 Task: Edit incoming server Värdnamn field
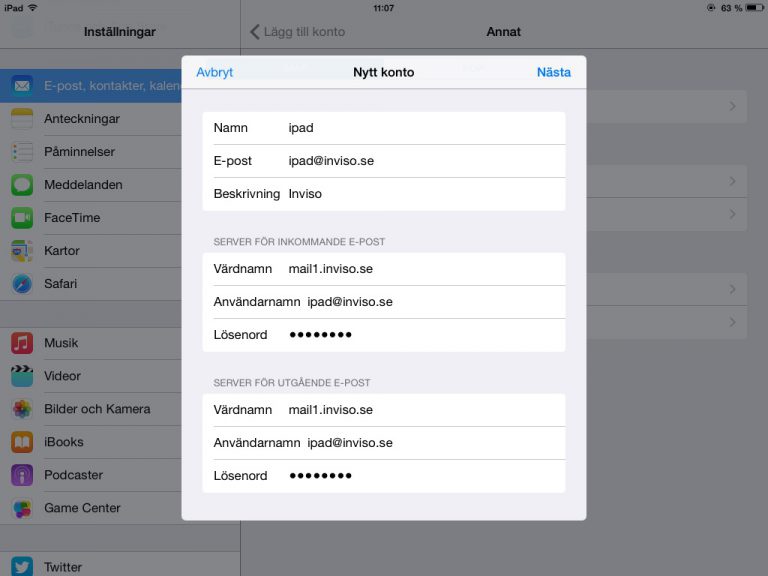420,269
